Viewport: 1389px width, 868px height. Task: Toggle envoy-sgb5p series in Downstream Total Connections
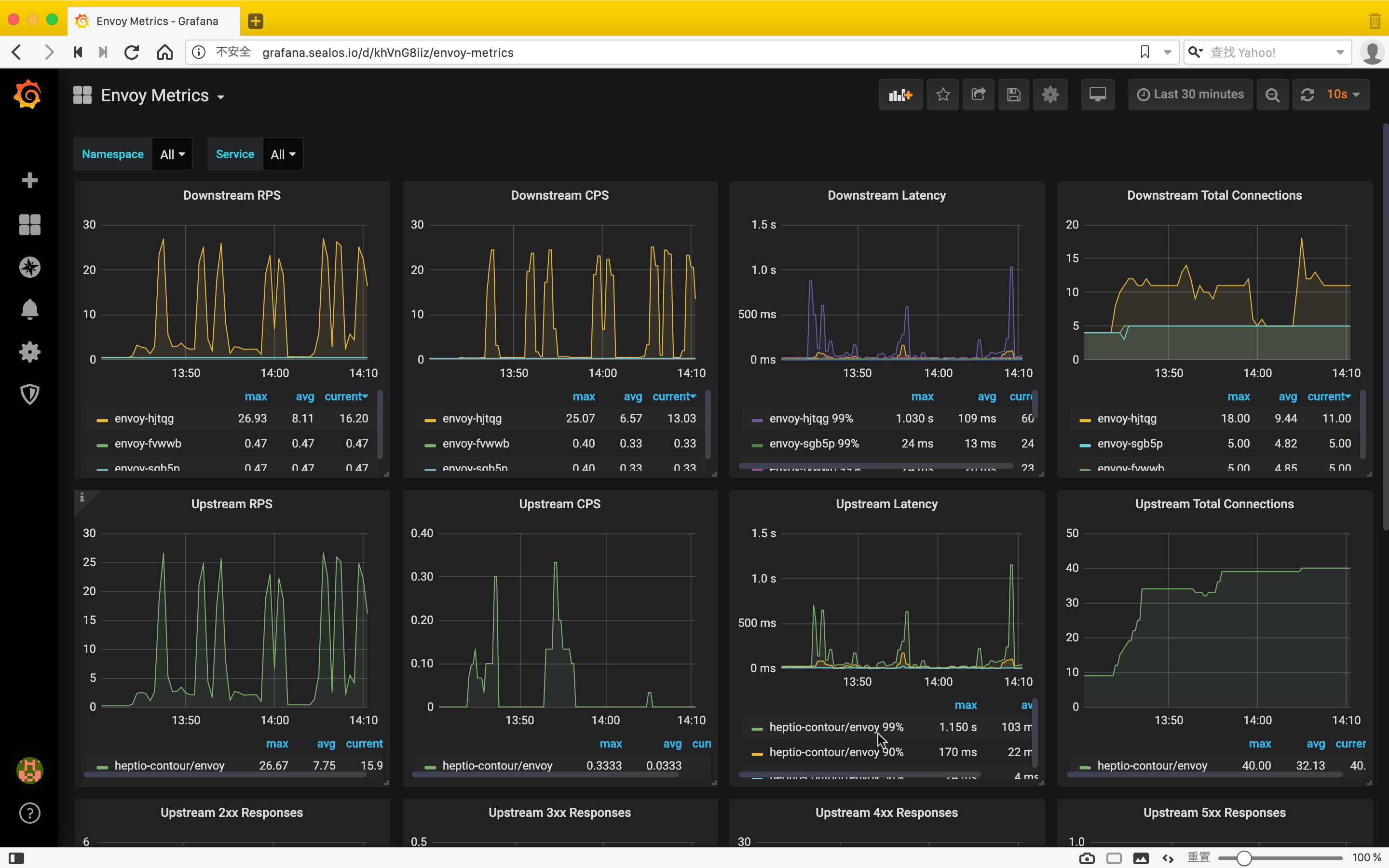coord(1130,443)
